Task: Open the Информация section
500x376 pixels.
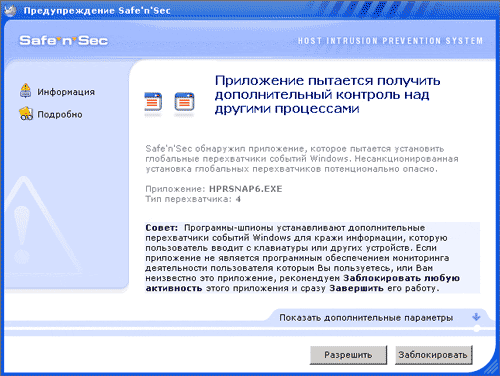Action: tap(66, 92)
